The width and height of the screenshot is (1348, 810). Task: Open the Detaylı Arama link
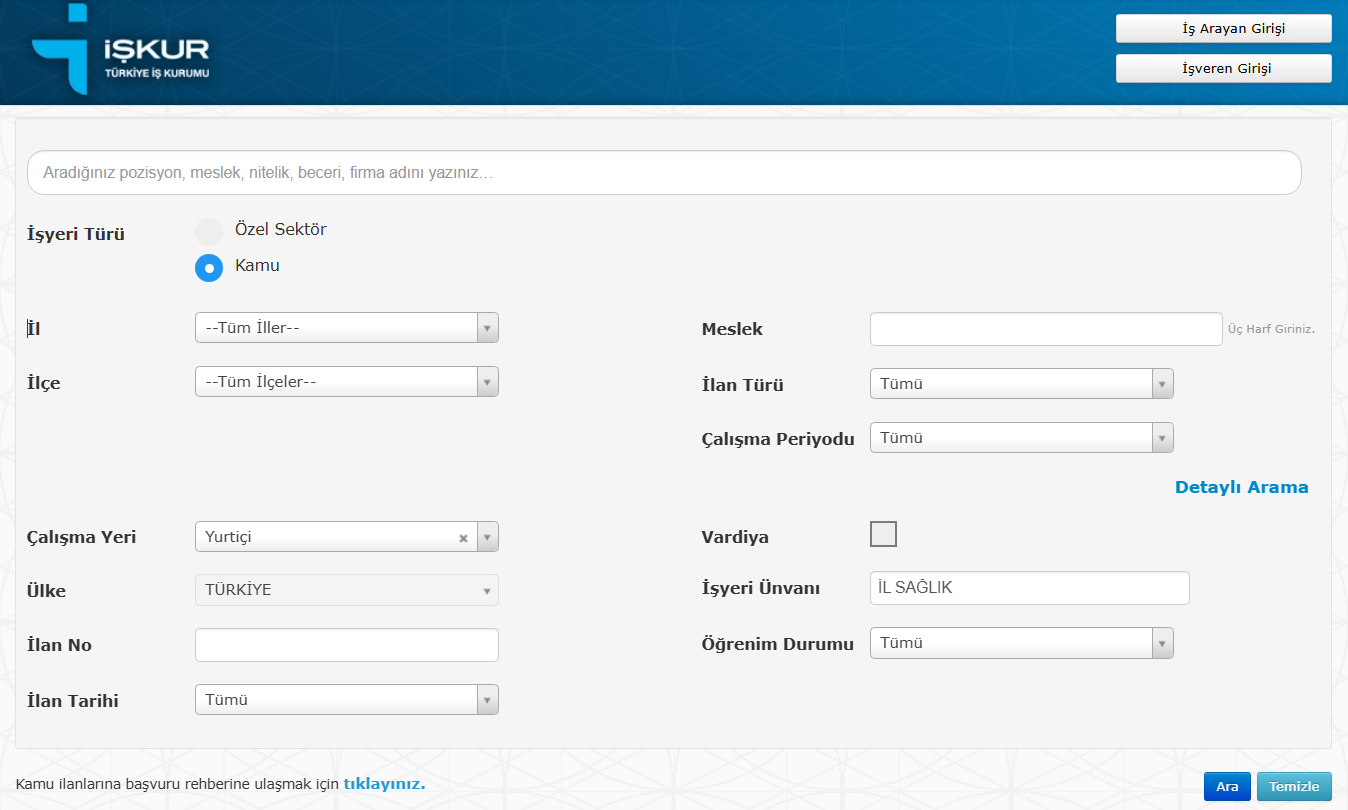[x=1241, y=488]
